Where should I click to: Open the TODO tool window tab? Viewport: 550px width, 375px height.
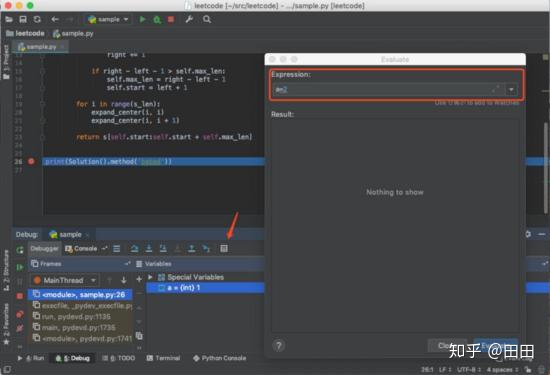(119, 358)
